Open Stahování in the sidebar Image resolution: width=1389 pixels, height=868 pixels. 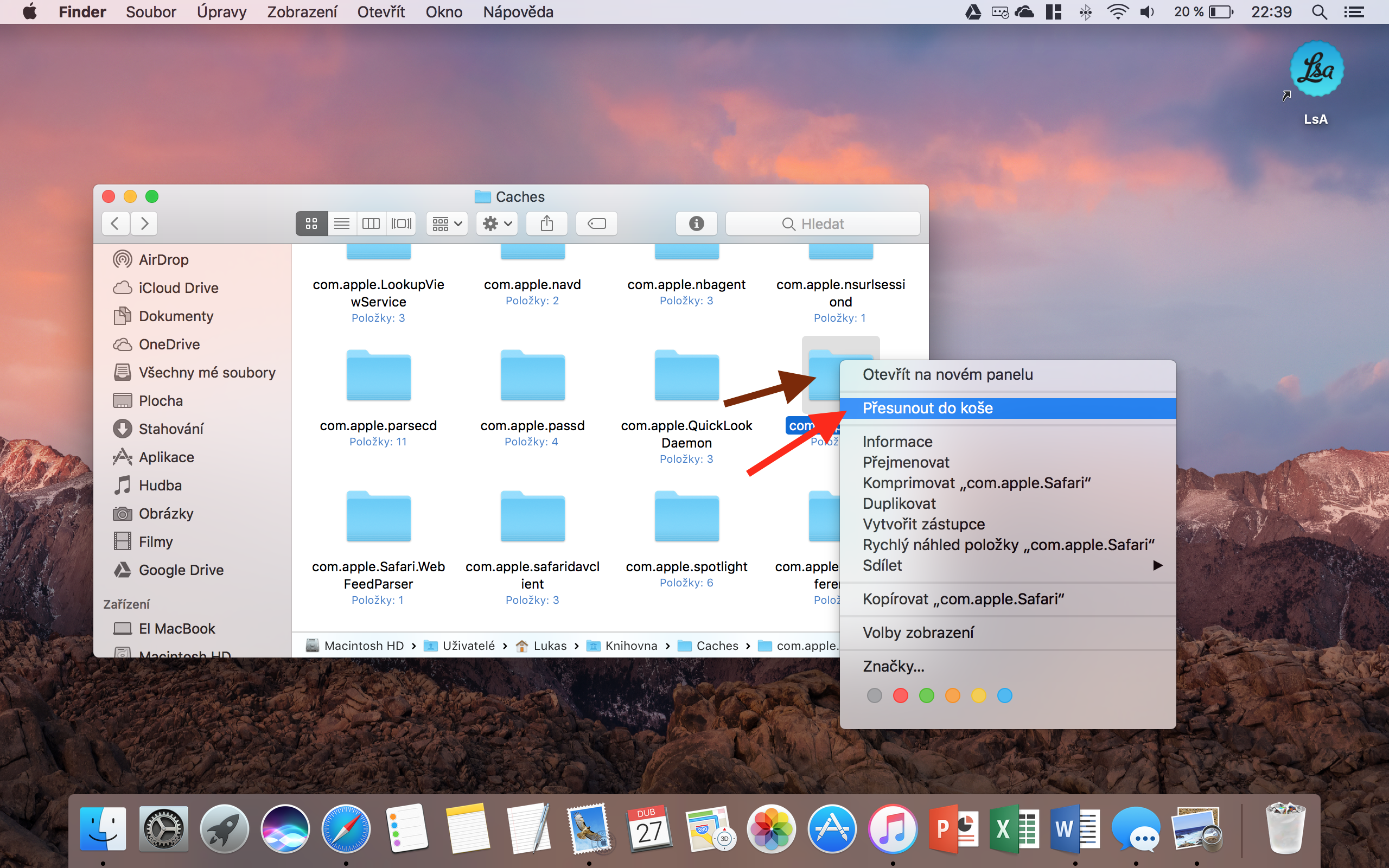[170, 429]
